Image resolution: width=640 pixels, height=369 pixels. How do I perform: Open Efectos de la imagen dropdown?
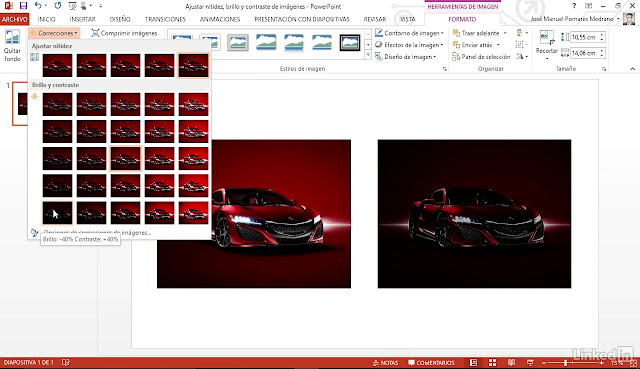[x=409, y=45]
